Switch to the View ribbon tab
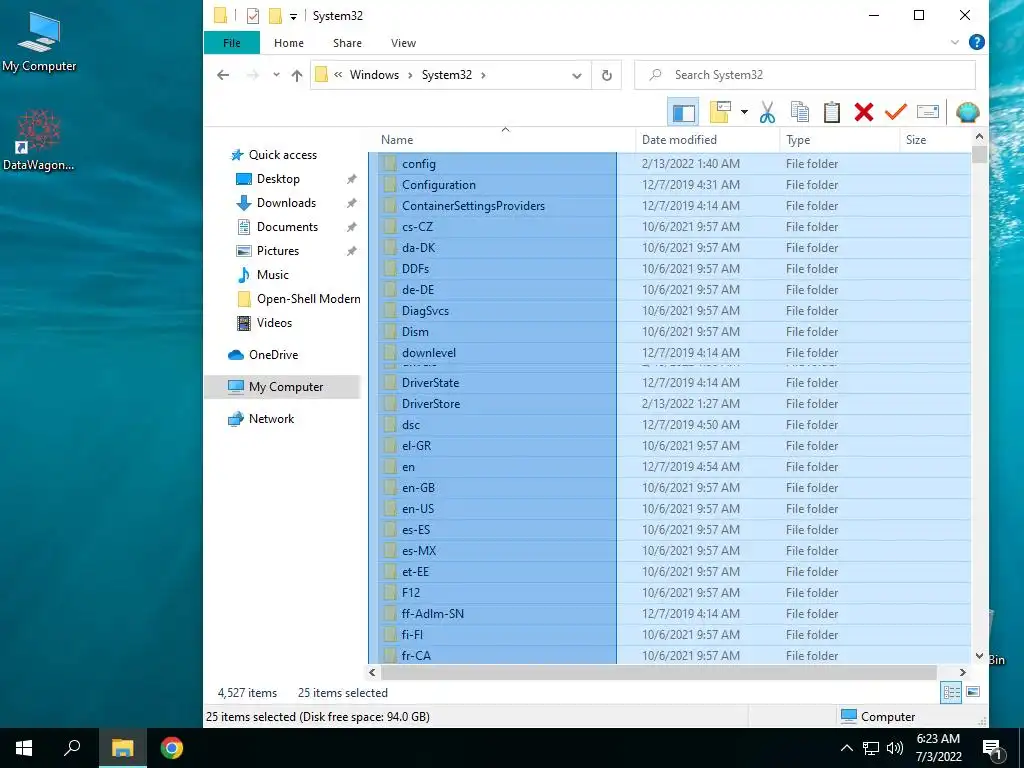The height and width of the screenshot is (768, 1024). coord(403,42)
